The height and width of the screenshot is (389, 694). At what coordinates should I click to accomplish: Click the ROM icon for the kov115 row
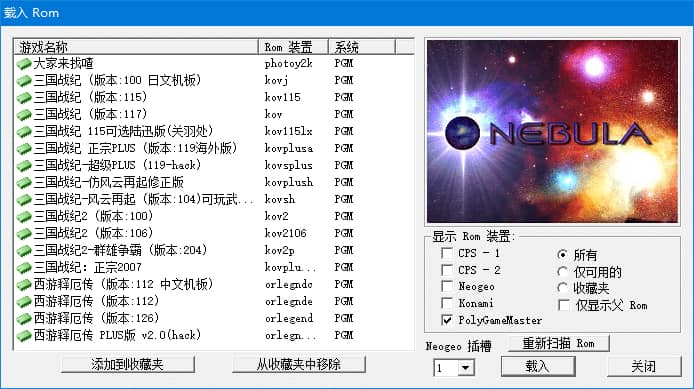[x=24, y=98]
